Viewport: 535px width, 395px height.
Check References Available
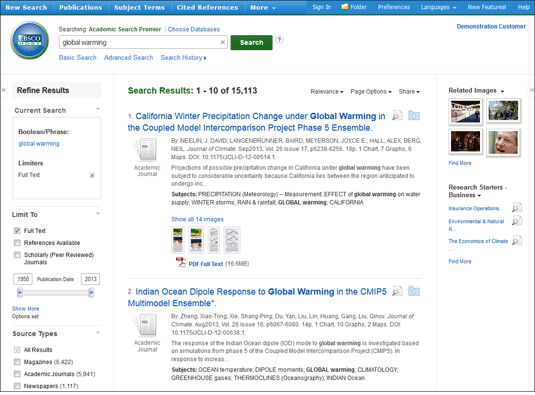pos(17,243)
